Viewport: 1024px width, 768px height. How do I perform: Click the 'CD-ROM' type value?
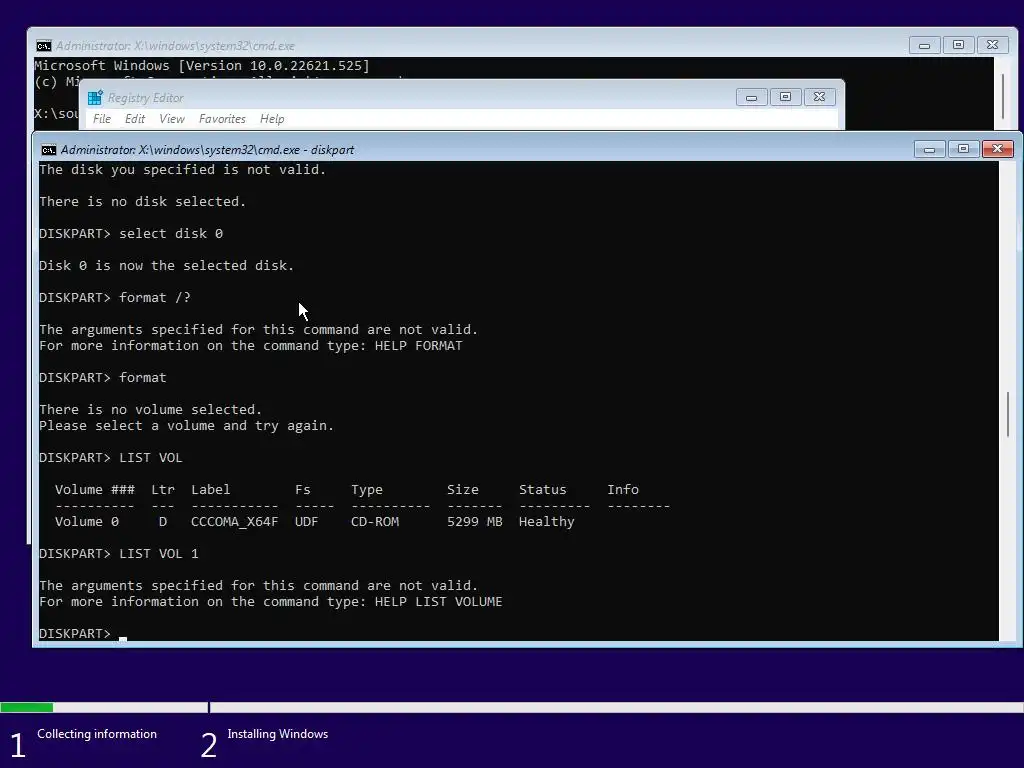[375, 522]
